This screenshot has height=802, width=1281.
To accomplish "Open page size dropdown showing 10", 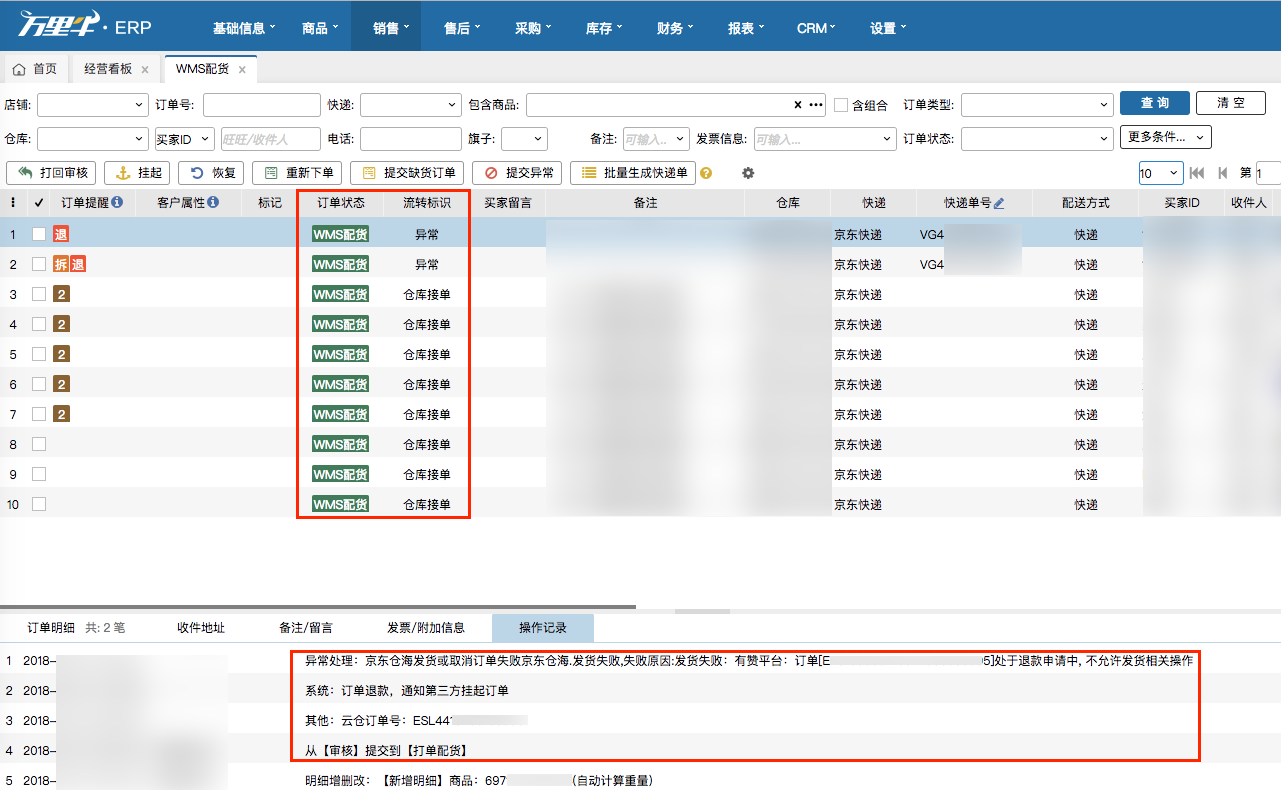I will [x=1161, y=173].
